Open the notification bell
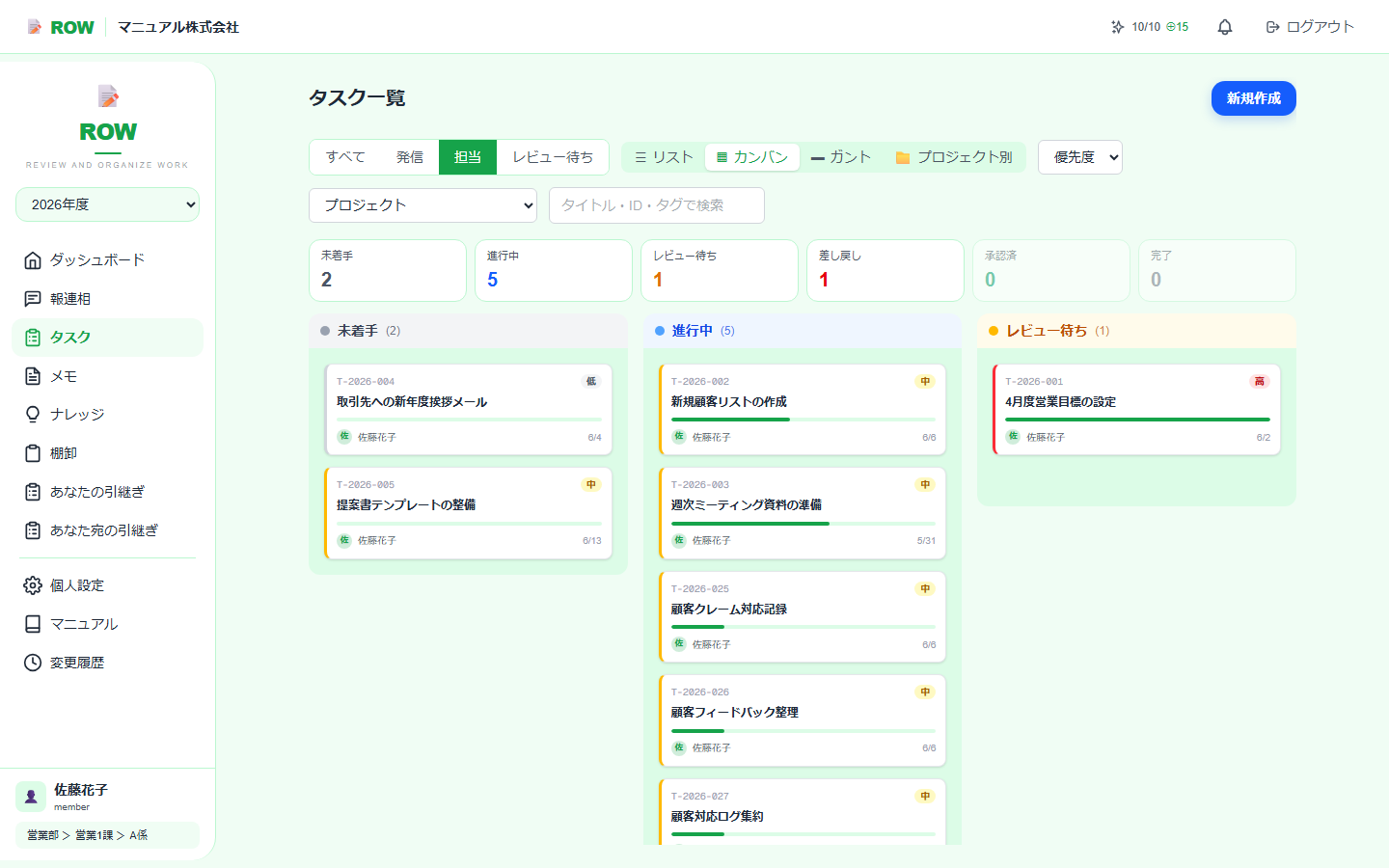Viewport: 1389px width, 868px height. [1225, 27]
